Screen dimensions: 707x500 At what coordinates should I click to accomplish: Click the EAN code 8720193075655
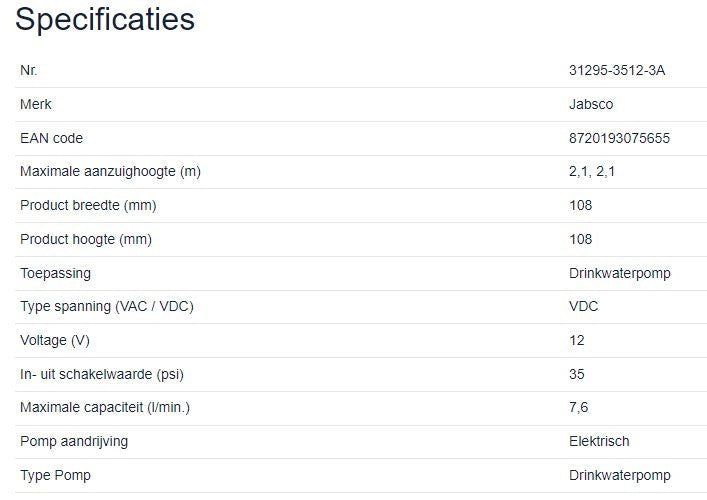[619, 138]
